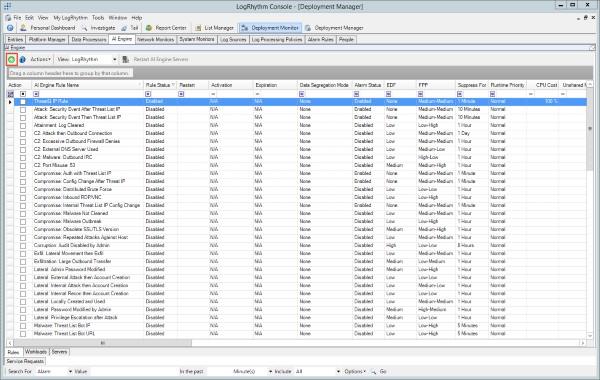Open the Runtime Priority filter operator icon
The width and height of the screenshot is (600, 380).
492,94
